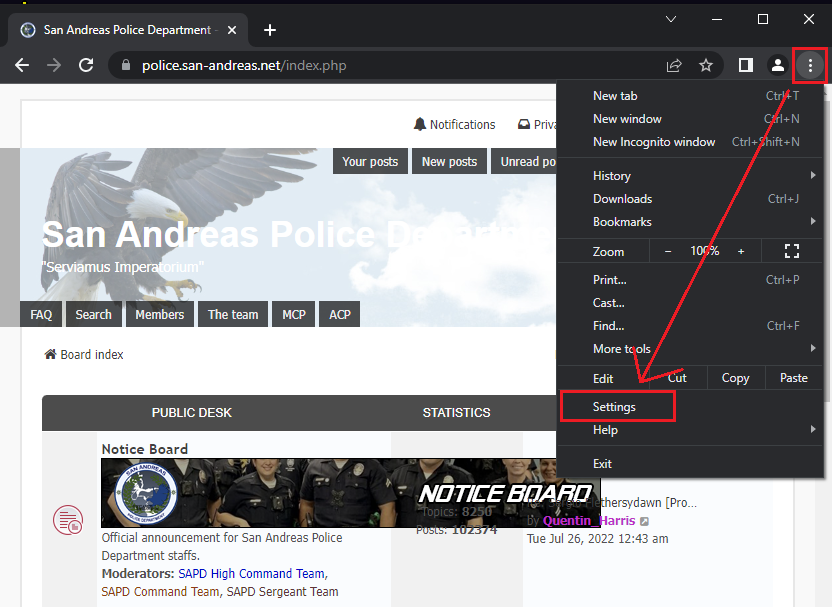Open Chrome's three-dot menu button

(x=810, y=65)
